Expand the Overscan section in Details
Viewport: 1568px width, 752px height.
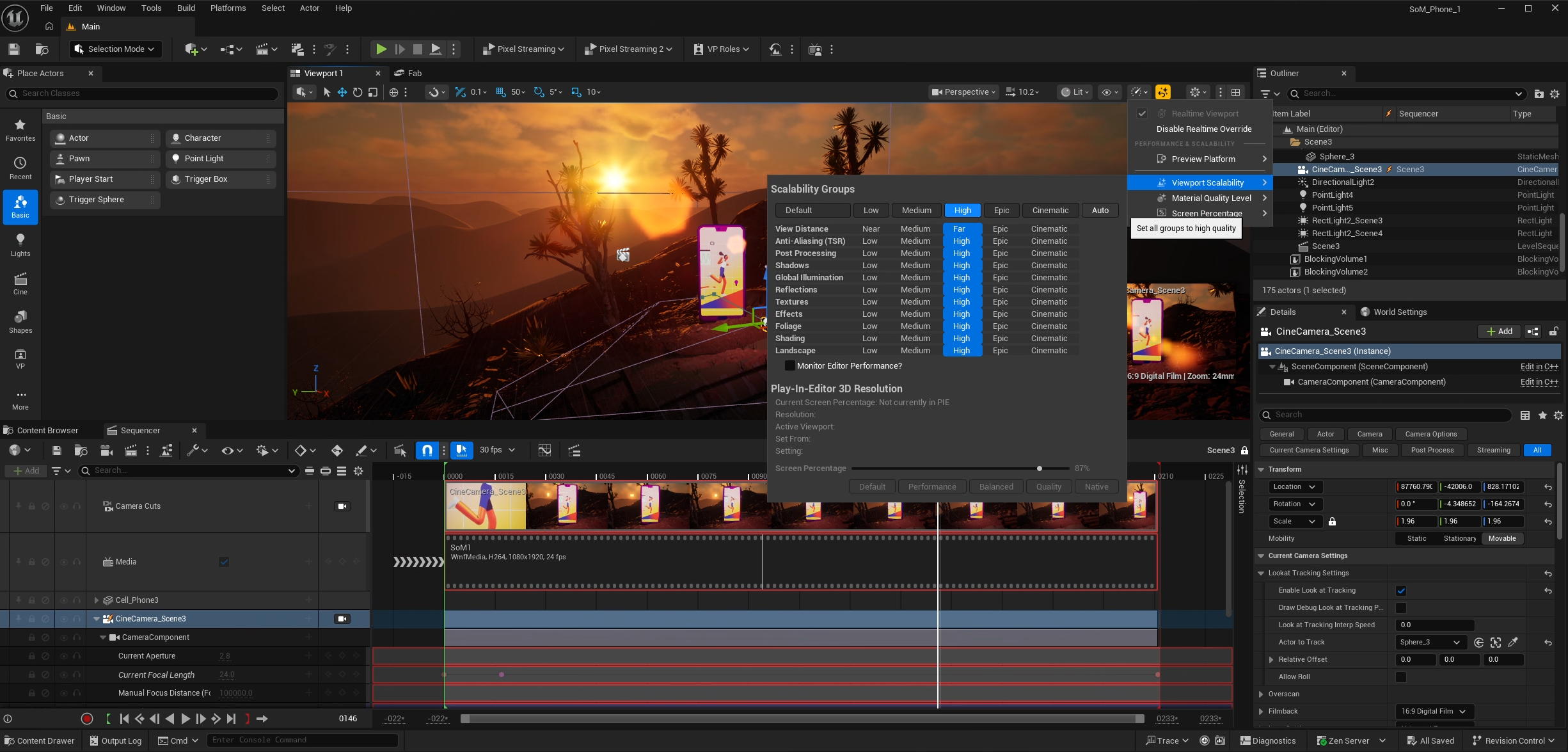1261,694
